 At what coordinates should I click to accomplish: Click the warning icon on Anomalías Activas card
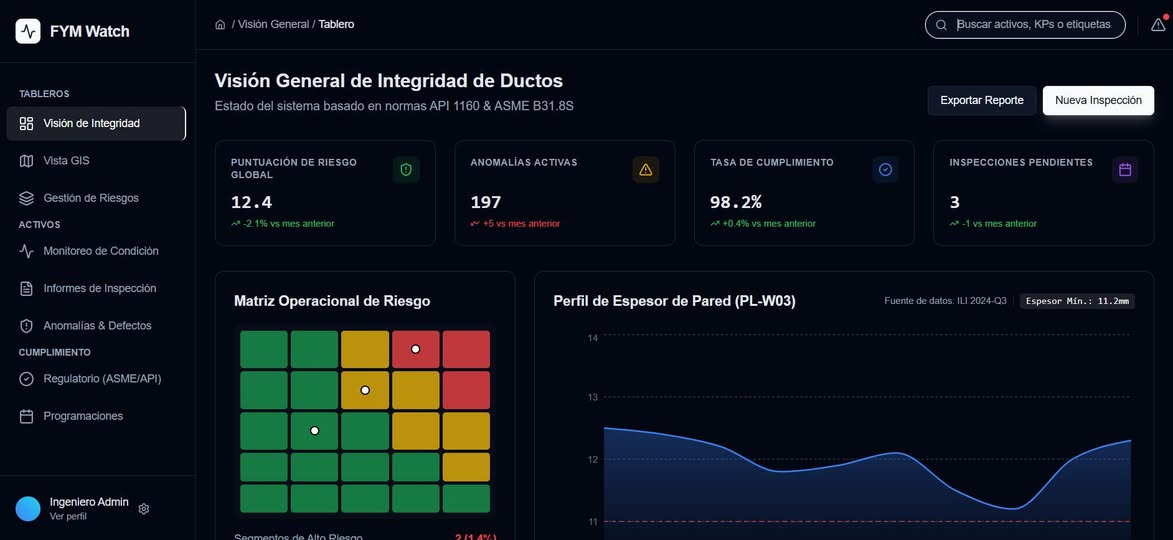coord(646,170)
